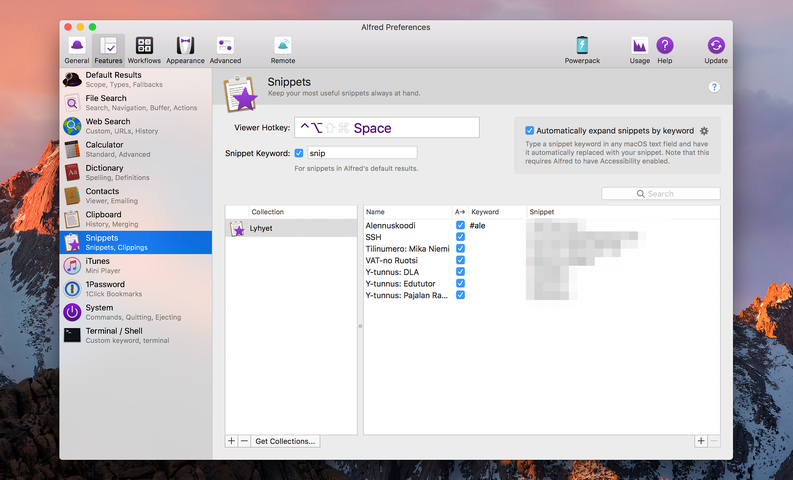Image resolution: width=793 pixels, height=480 pixels.
Task: Toggle auto-expand for Y-tunnus: Pajalan Ra...
Action: pyautogui.click(x=460, y=295)
